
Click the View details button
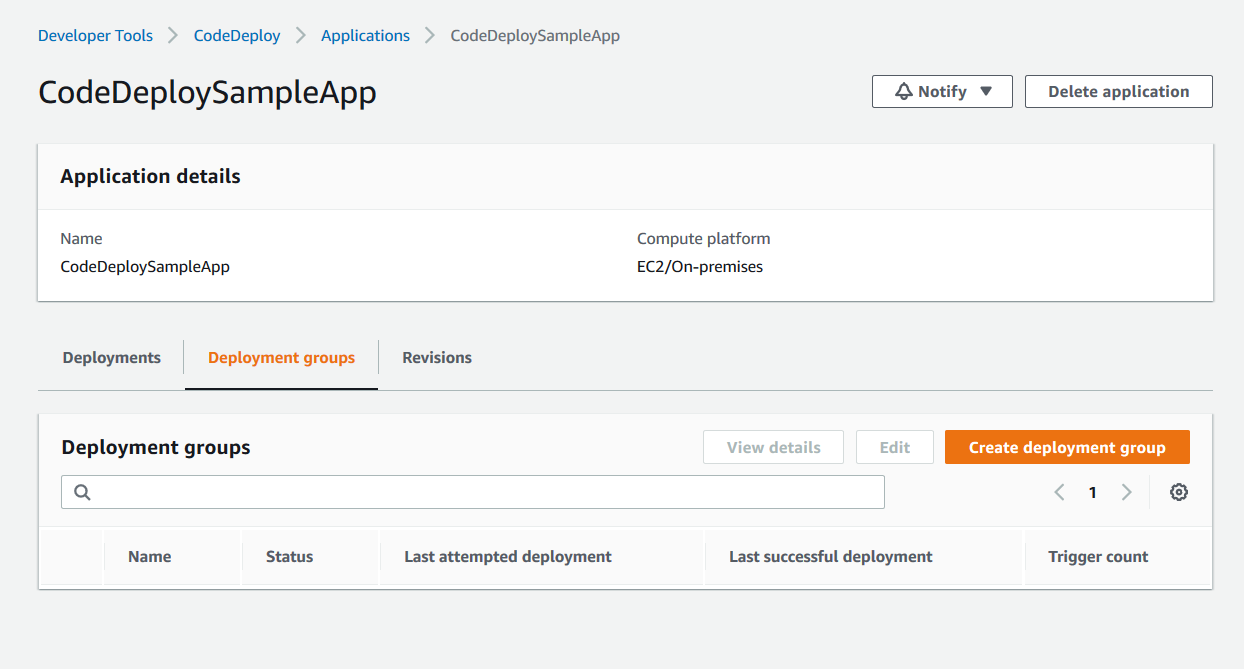click(773, 447)
